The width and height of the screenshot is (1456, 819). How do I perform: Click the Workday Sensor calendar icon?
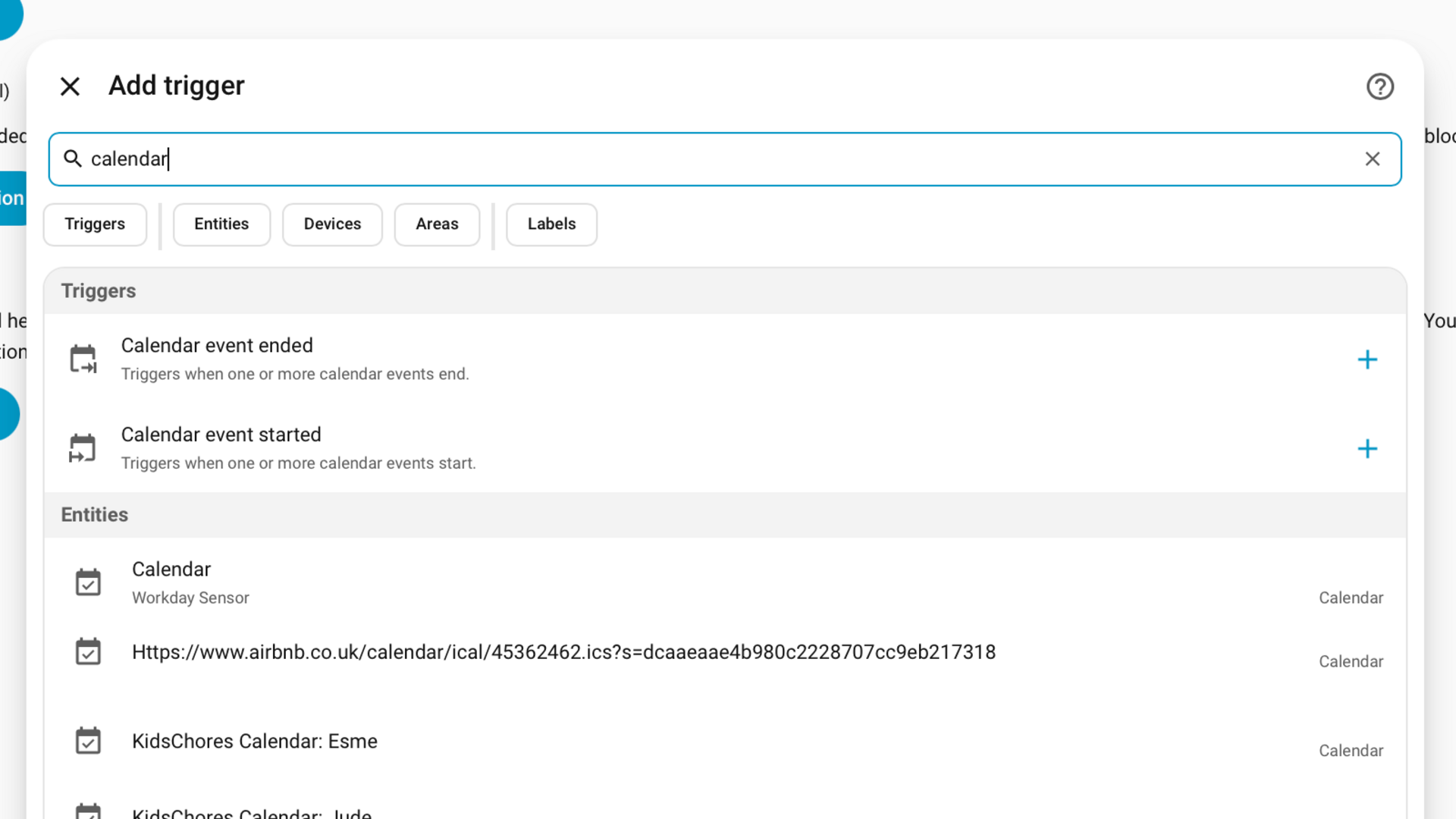(88, 583)
